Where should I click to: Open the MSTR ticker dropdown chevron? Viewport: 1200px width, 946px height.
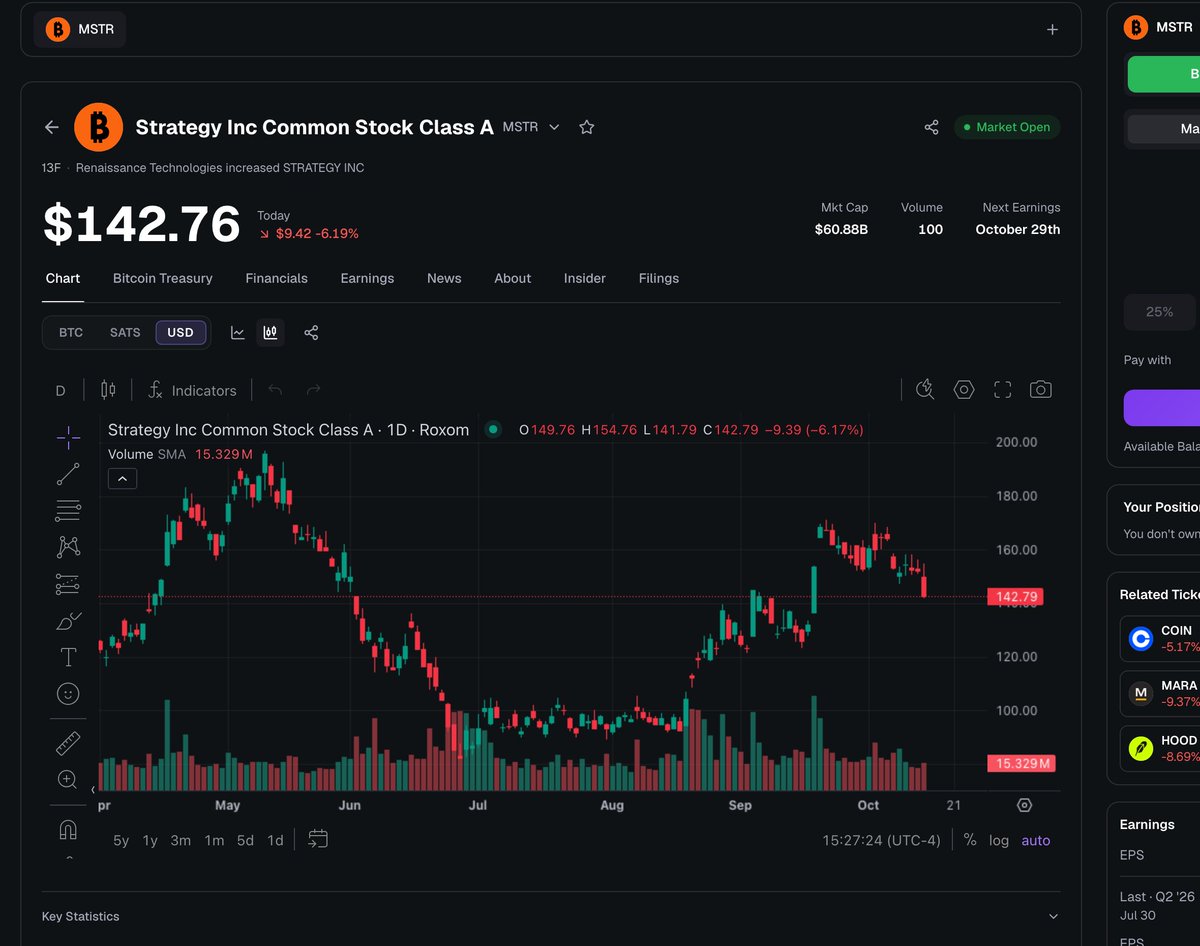click(x=555, y=127)
